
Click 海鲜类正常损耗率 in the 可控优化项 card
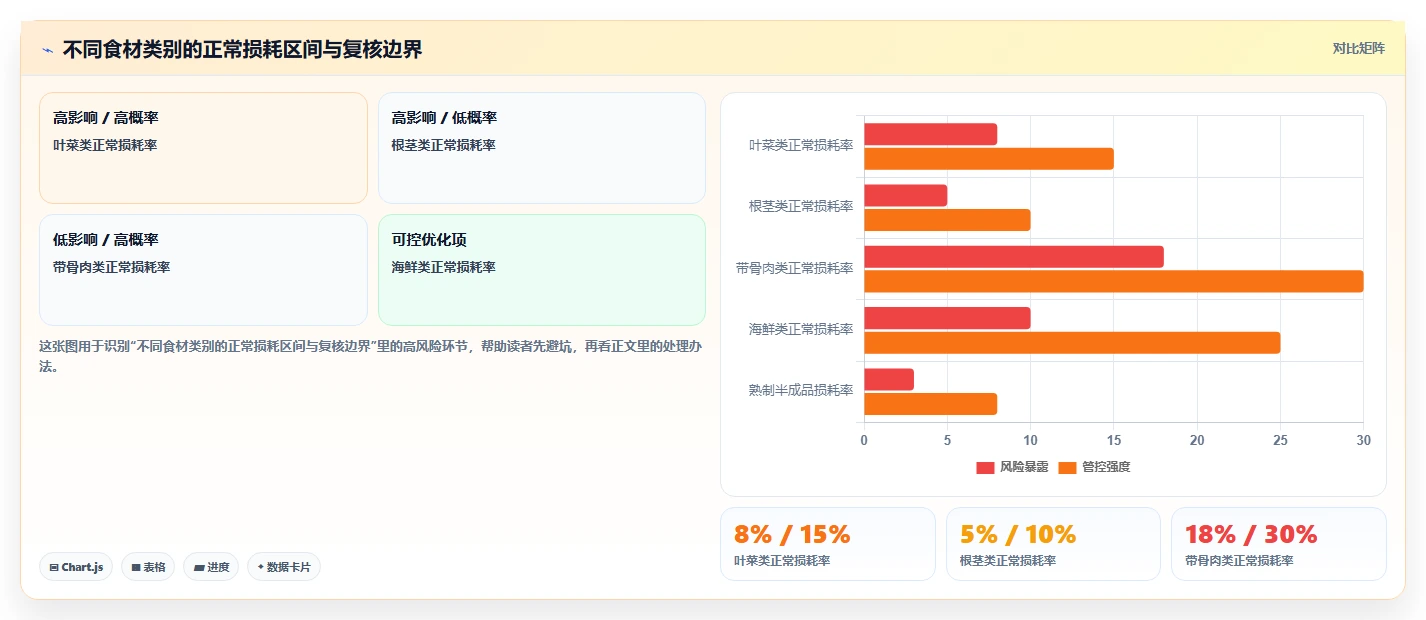tap(444, 268)
